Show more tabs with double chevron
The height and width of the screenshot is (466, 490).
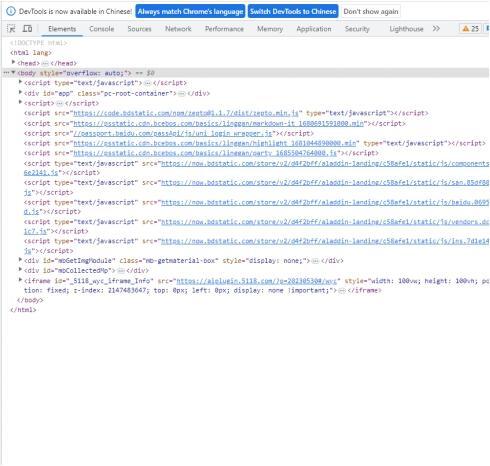pyautogui.click(x=436, y=29)
